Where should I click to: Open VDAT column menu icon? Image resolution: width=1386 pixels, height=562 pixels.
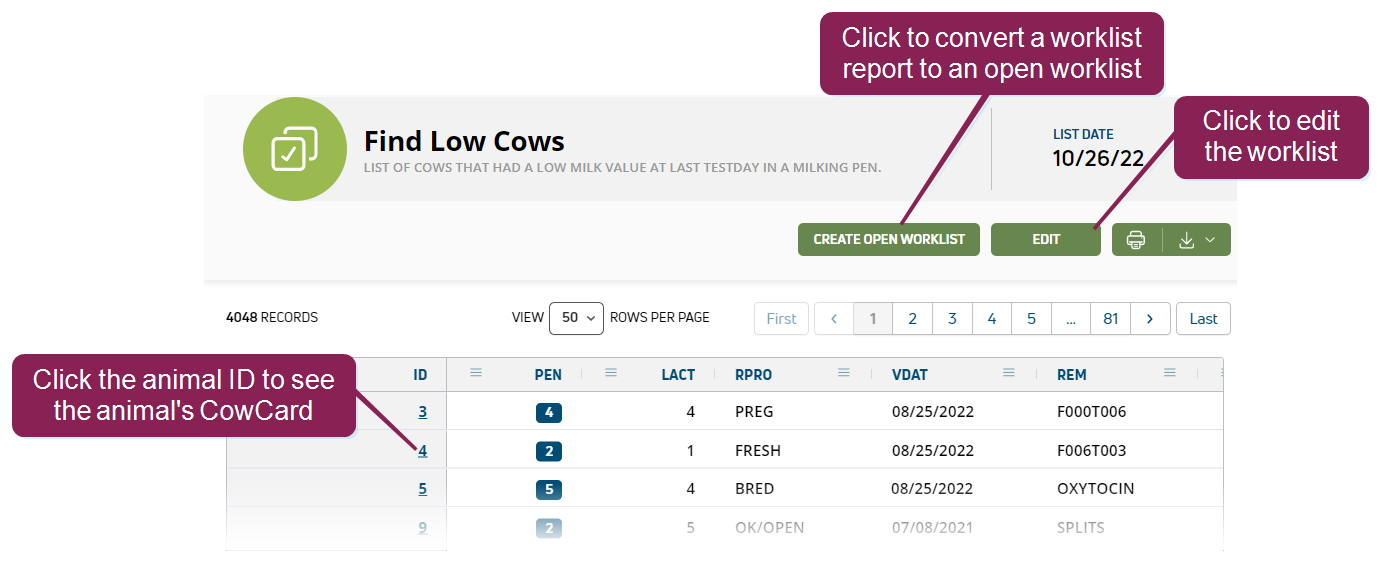coord(1009,373)
